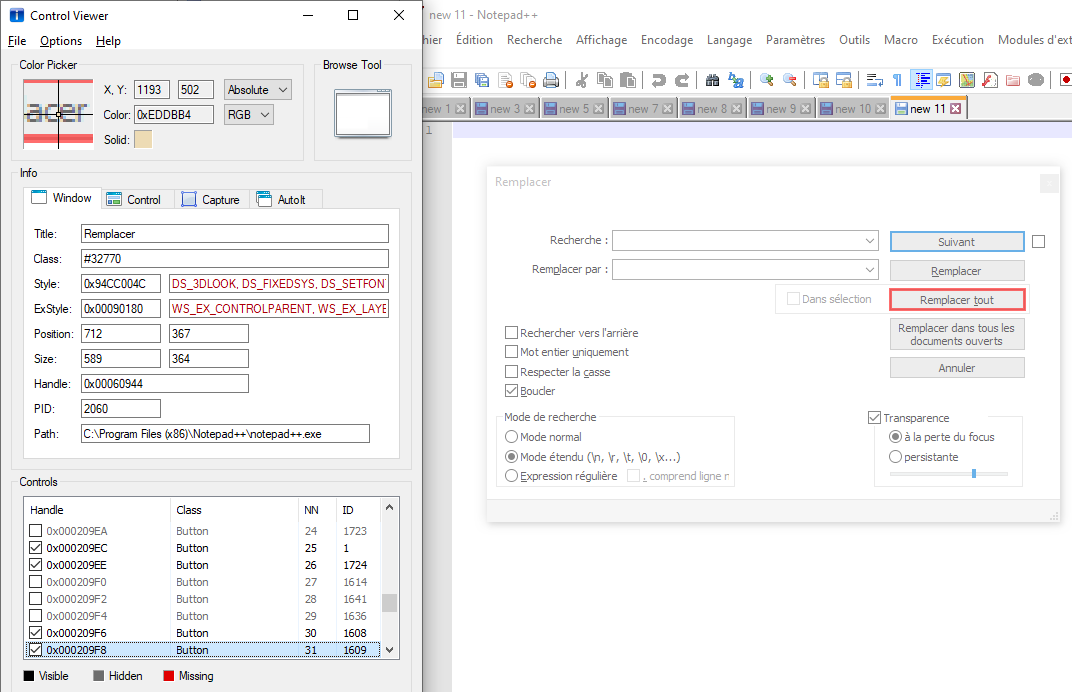Click the Solid color swatch
1072x692 pixels.
tap(143, 140)
